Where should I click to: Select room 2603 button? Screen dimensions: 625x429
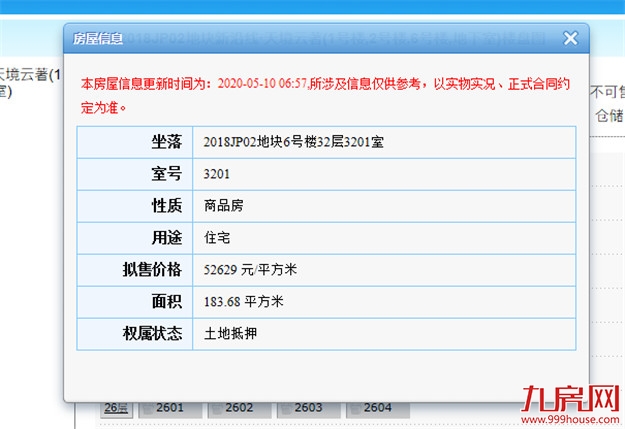pos(309,409)
